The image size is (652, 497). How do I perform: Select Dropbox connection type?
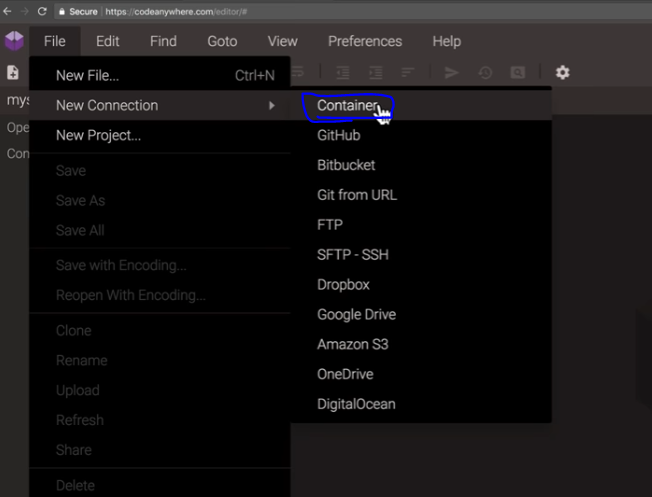(x=421, y=284)
